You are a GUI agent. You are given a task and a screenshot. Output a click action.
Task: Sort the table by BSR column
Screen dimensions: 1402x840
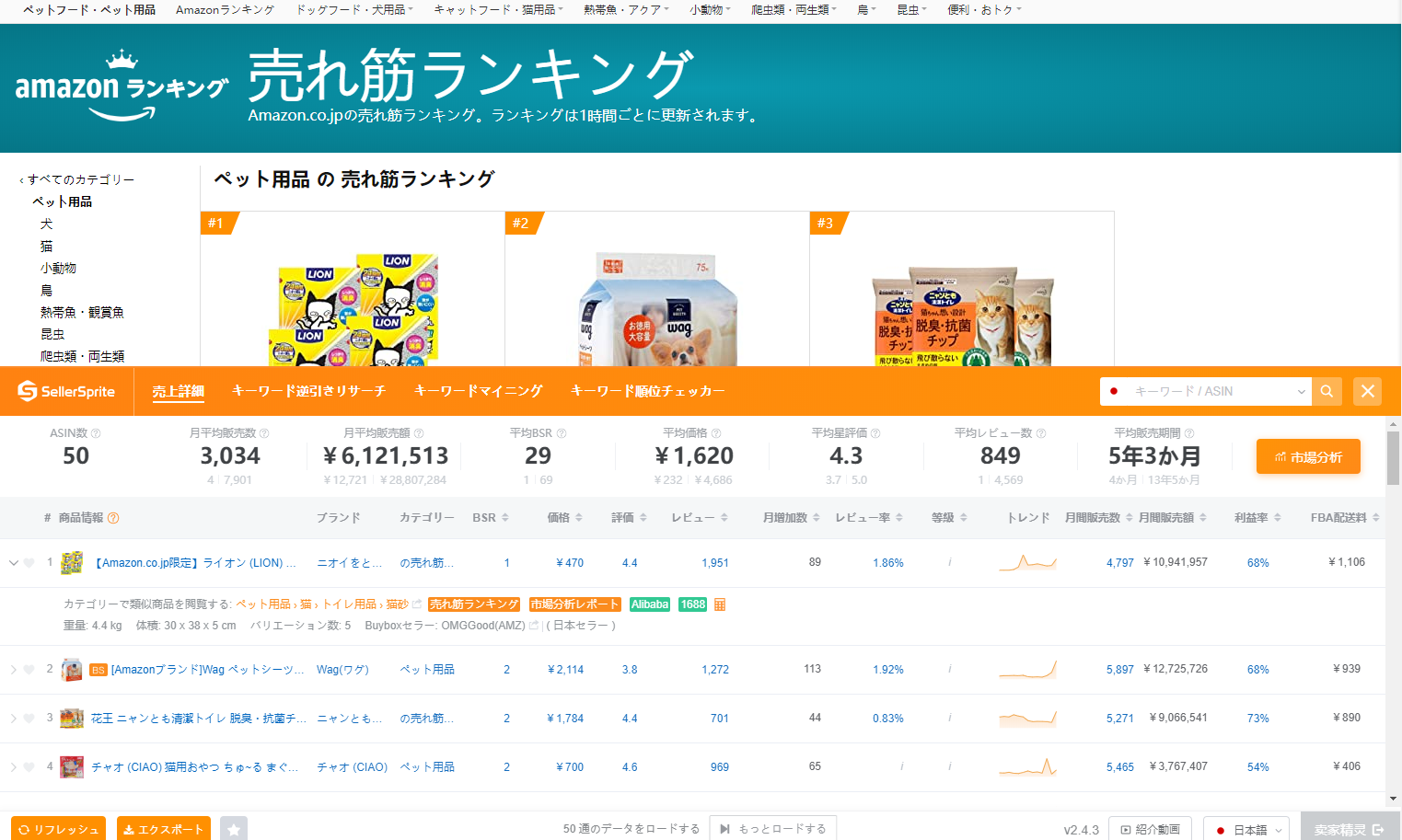491,518
